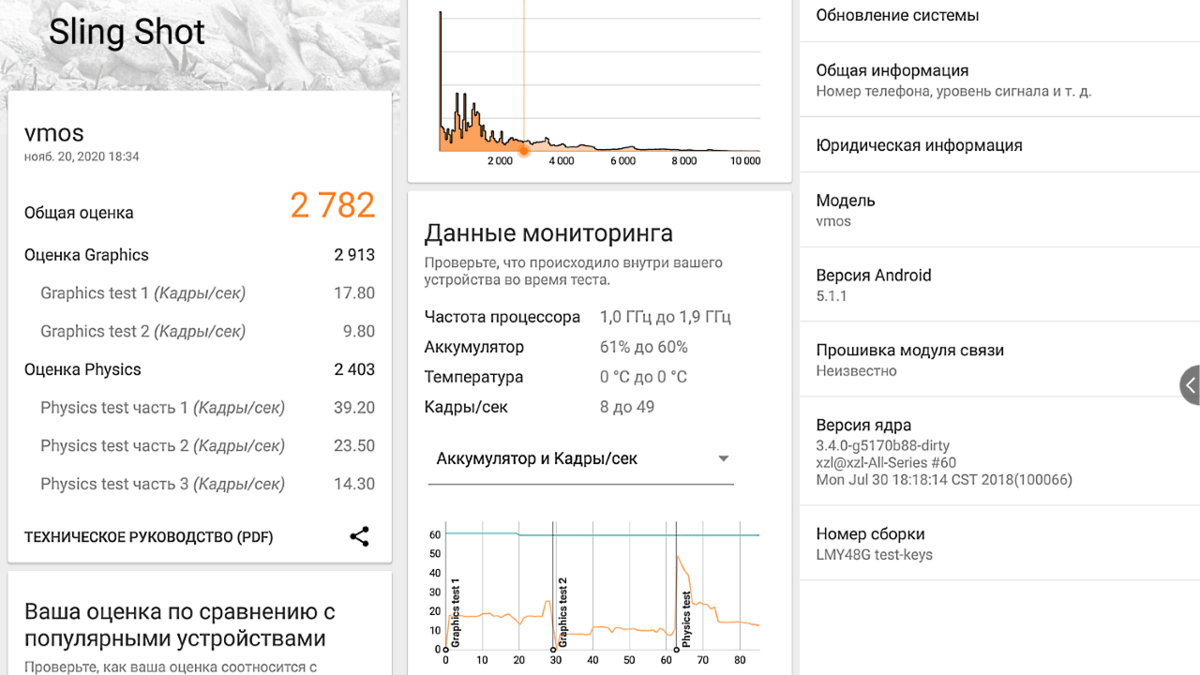Select the Оценка Graphics row
Screen dimensions: 1200x675
coord(199,255)
